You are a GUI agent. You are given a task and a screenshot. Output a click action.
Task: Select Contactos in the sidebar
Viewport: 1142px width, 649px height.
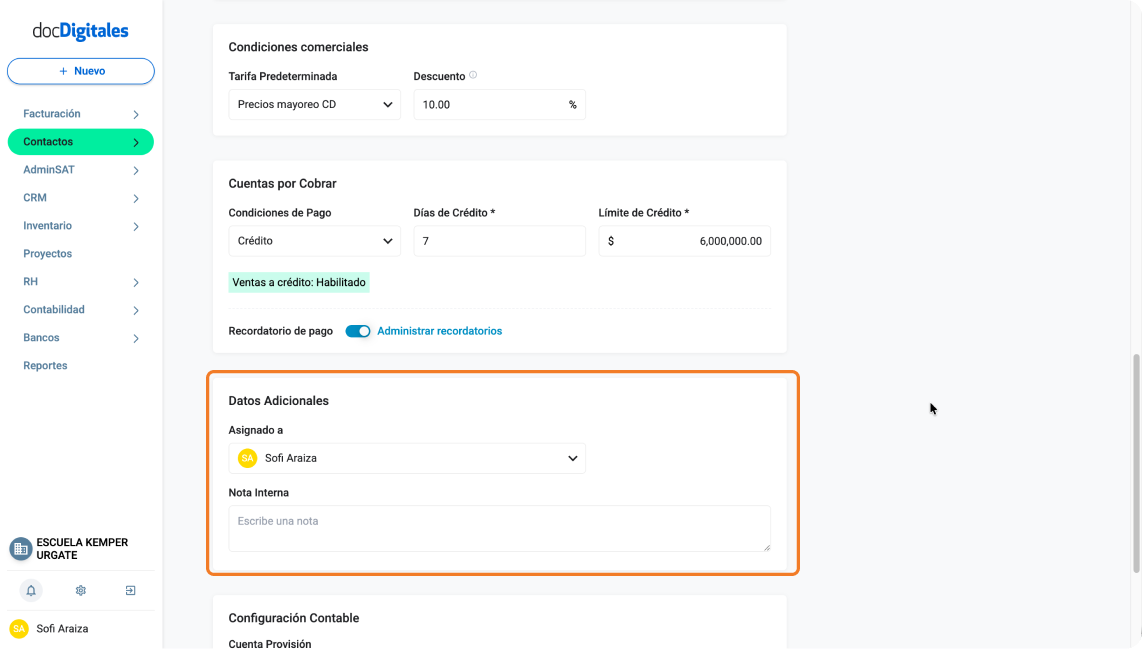(81, 142)
